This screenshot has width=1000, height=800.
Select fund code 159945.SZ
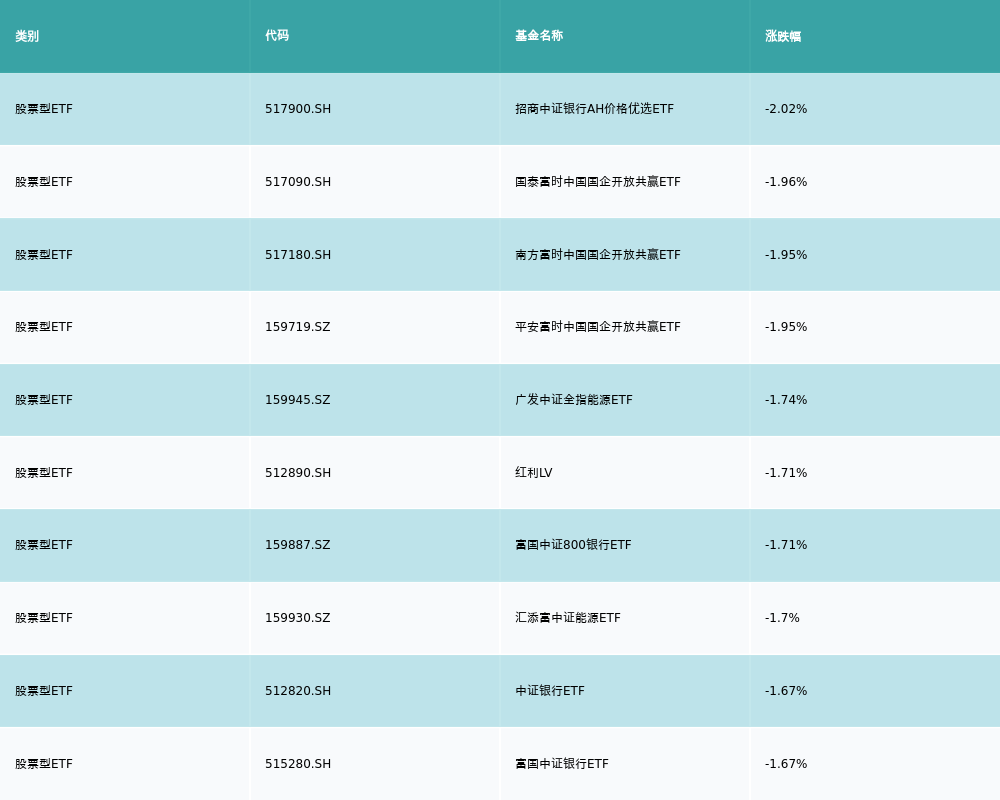click(298, 400)
